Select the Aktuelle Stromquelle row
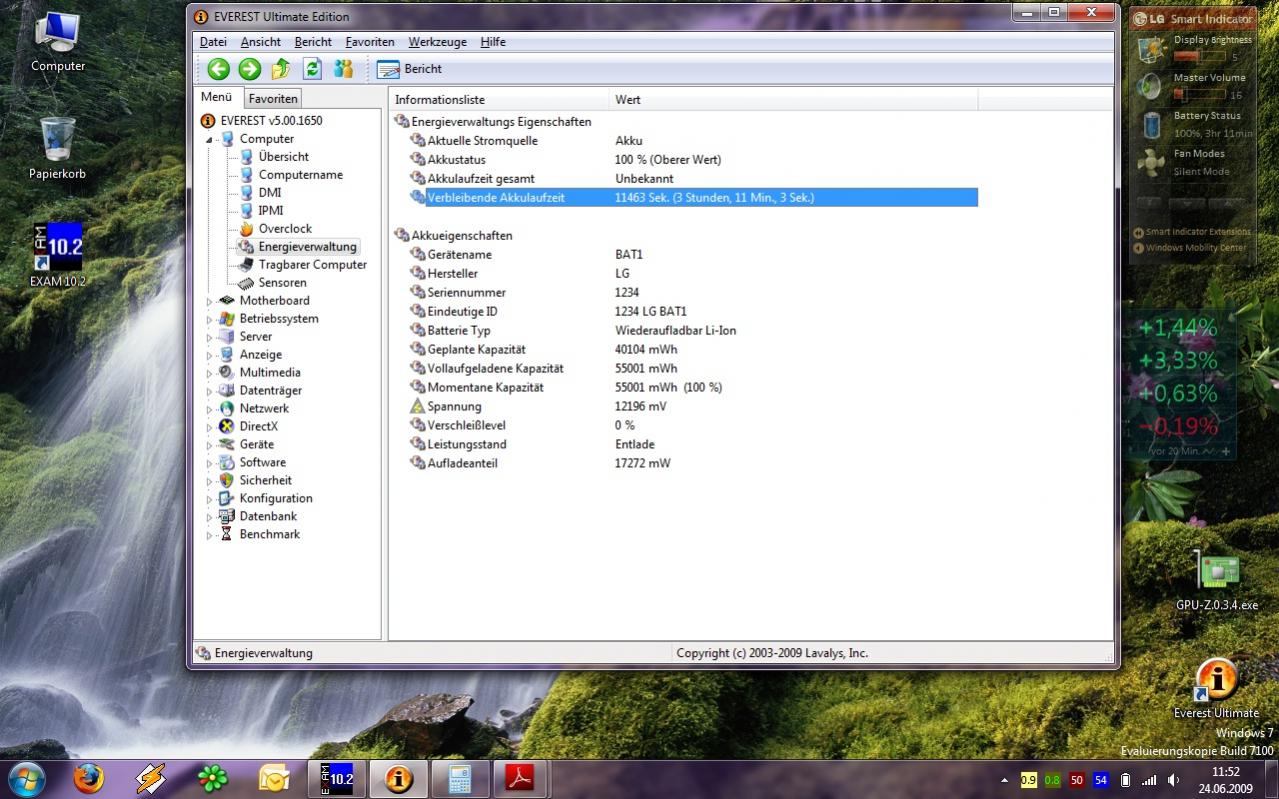This screenshot has width=1279, height=799. (693, 140)
